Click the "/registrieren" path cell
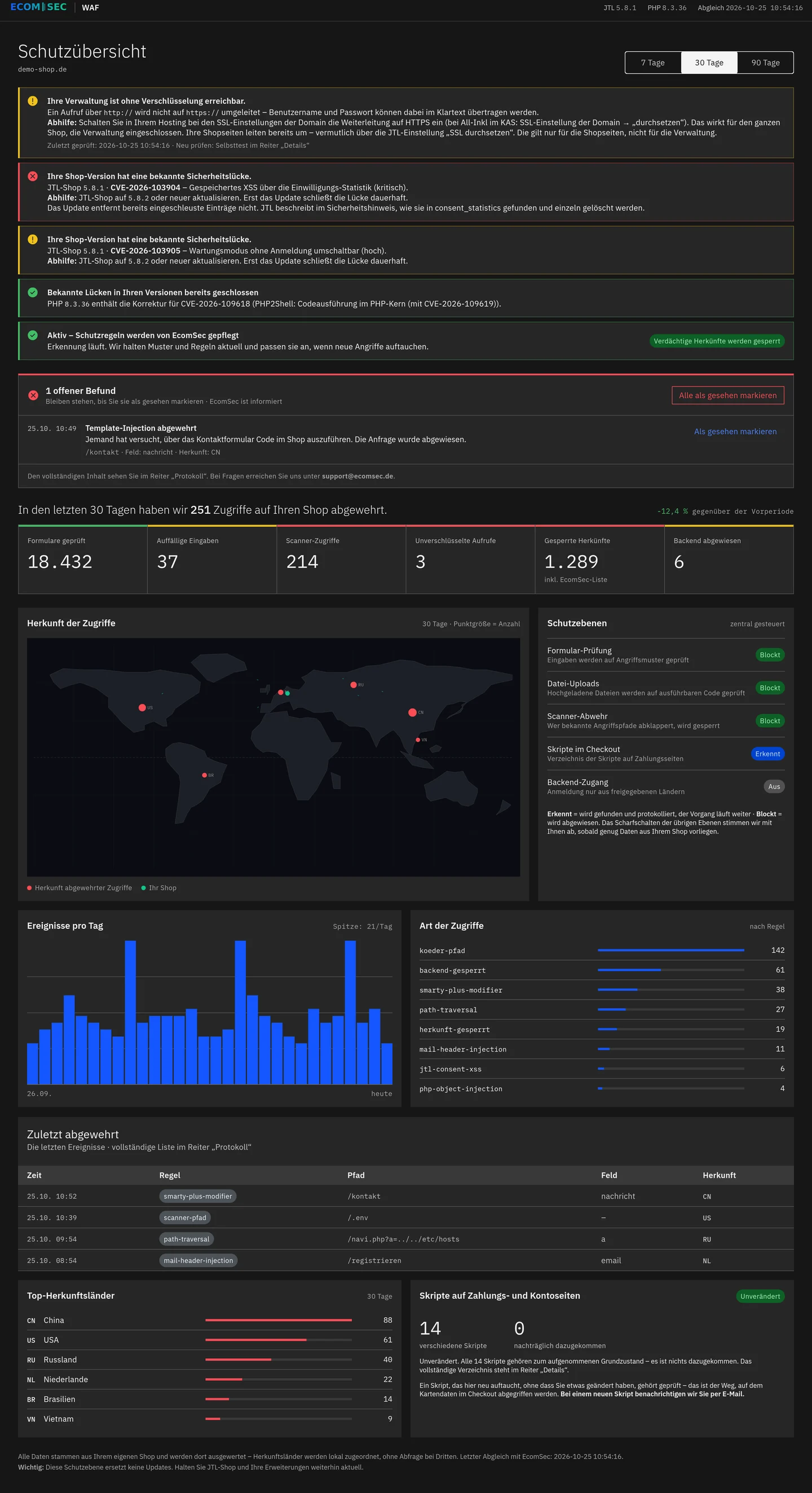812x1493 pixels. click(x=374, y=1261)
